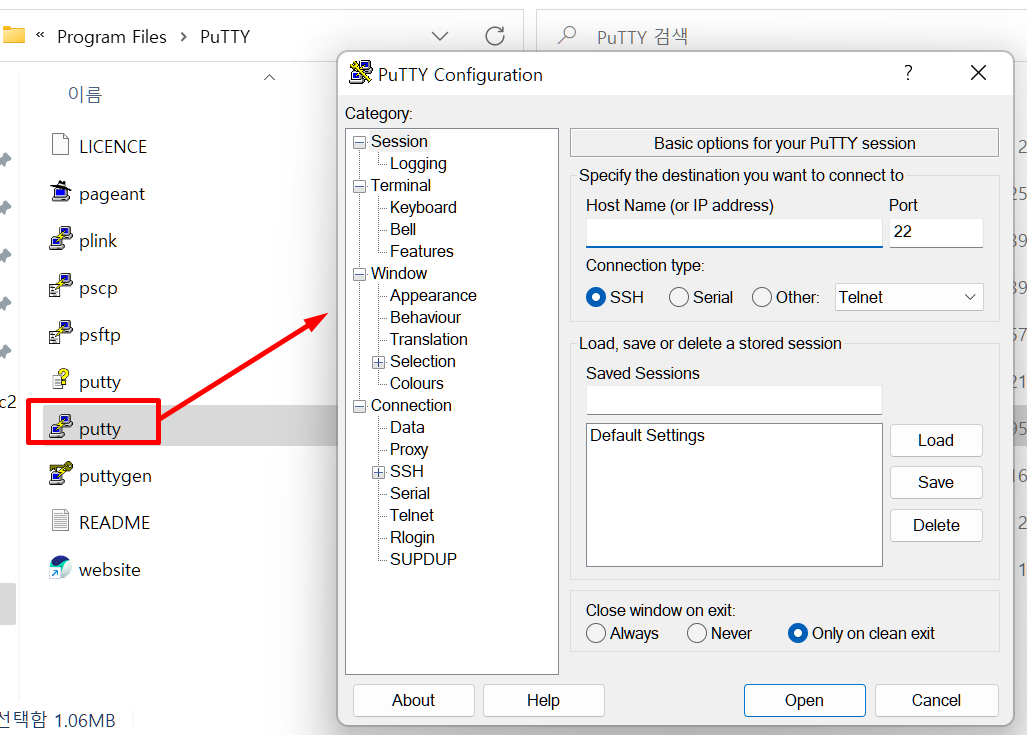Select Logging in the category tree

[419, 164]
